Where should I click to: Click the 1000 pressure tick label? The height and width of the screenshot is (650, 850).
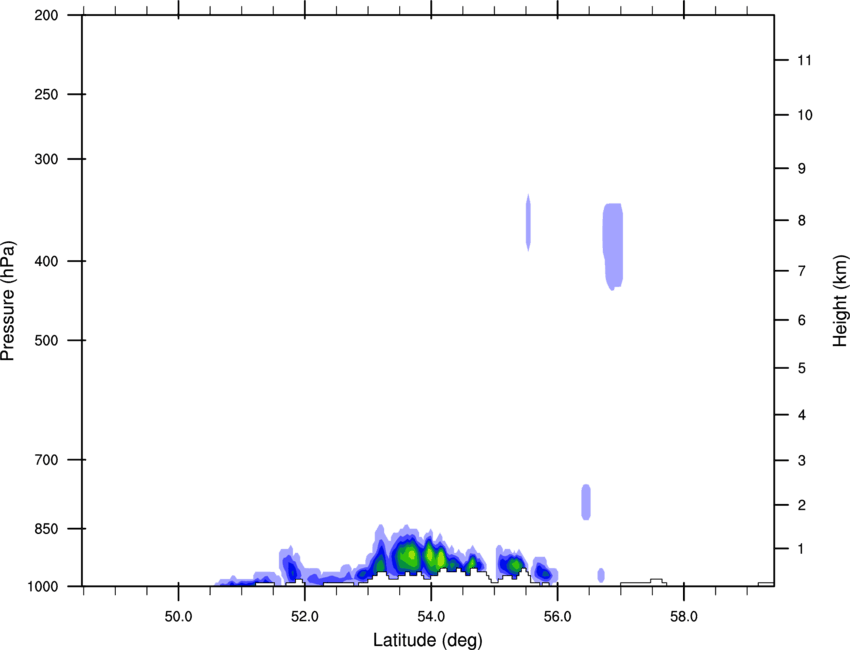[x=42, y=587]
